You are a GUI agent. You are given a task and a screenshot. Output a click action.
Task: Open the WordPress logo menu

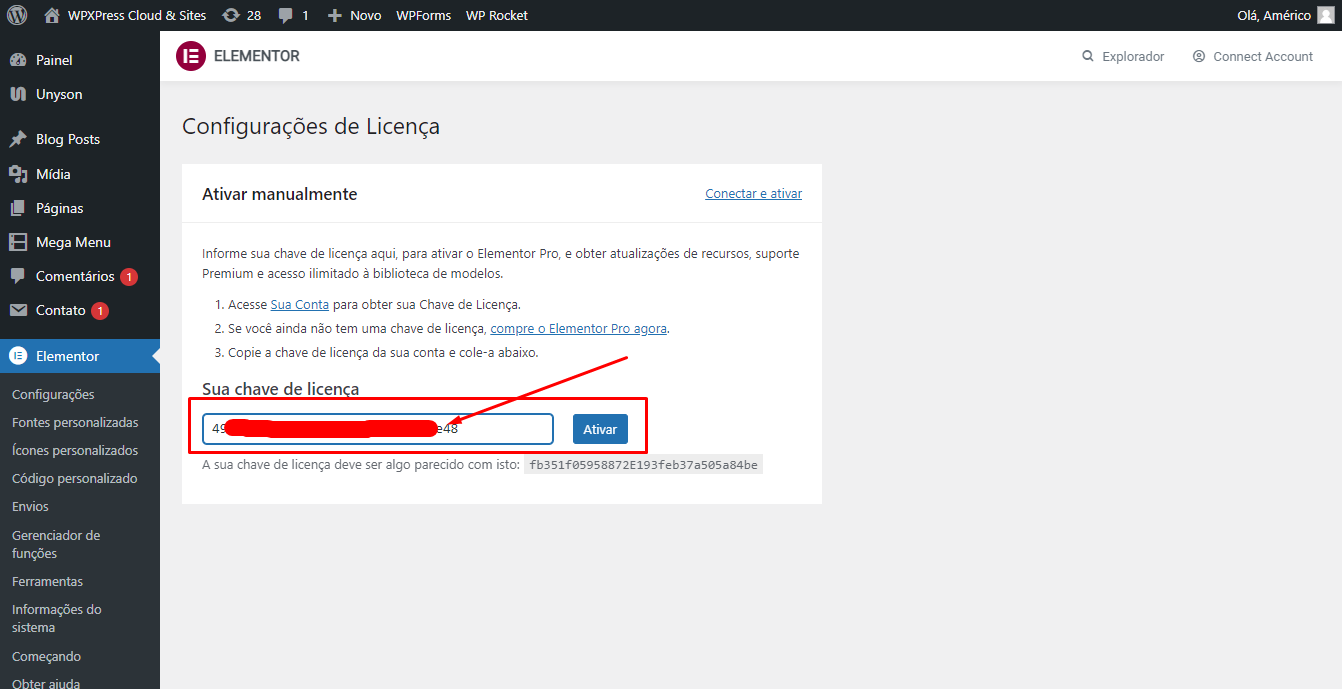point(17,15)
